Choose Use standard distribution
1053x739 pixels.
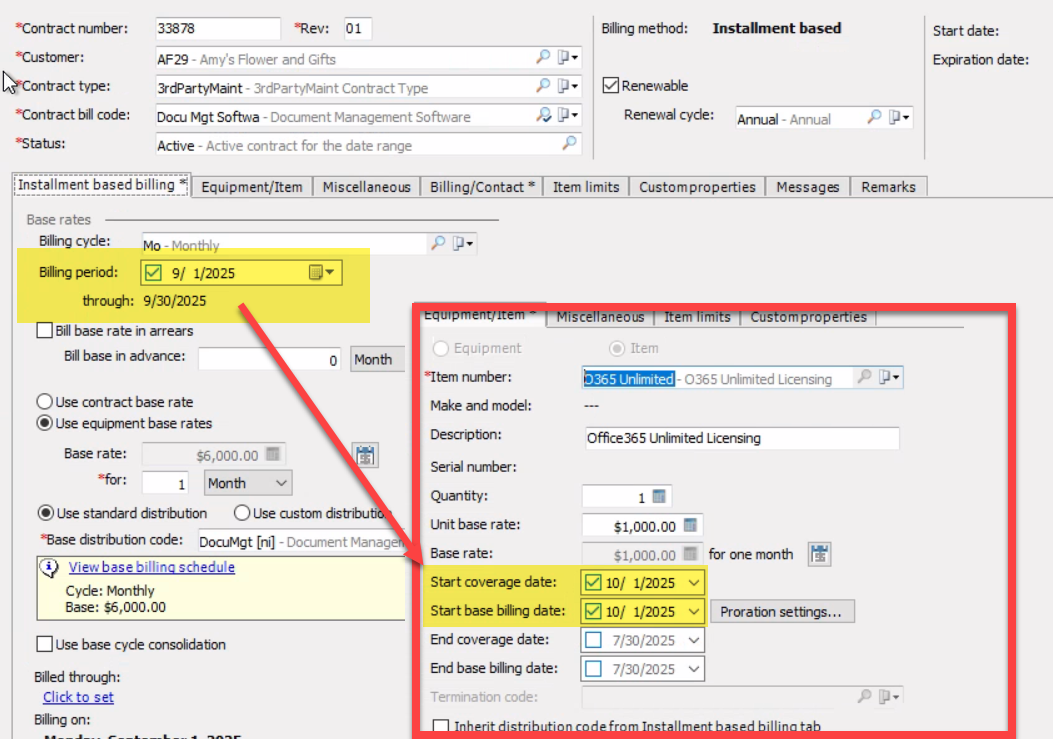[x=46, y=513]
